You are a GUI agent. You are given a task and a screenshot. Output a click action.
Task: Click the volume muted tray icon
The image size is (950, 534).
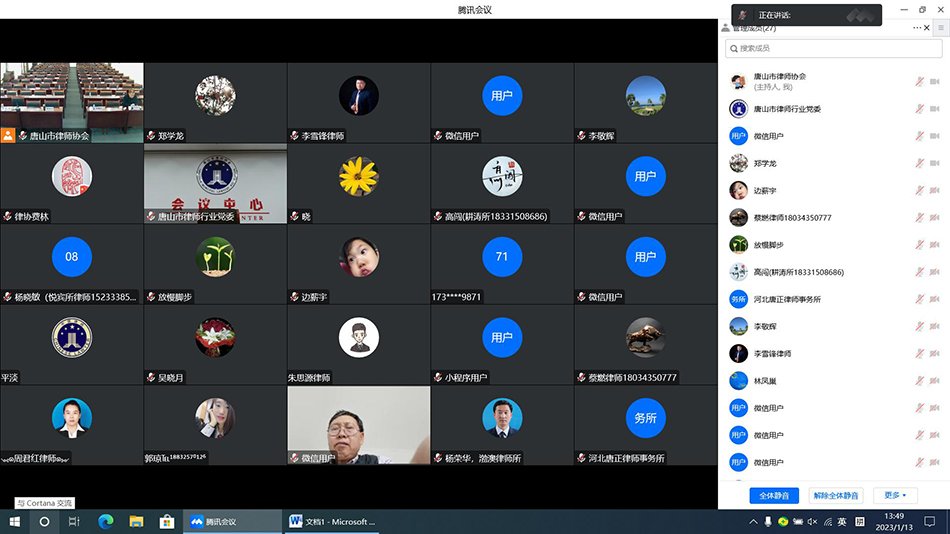[x=812, y=521]
